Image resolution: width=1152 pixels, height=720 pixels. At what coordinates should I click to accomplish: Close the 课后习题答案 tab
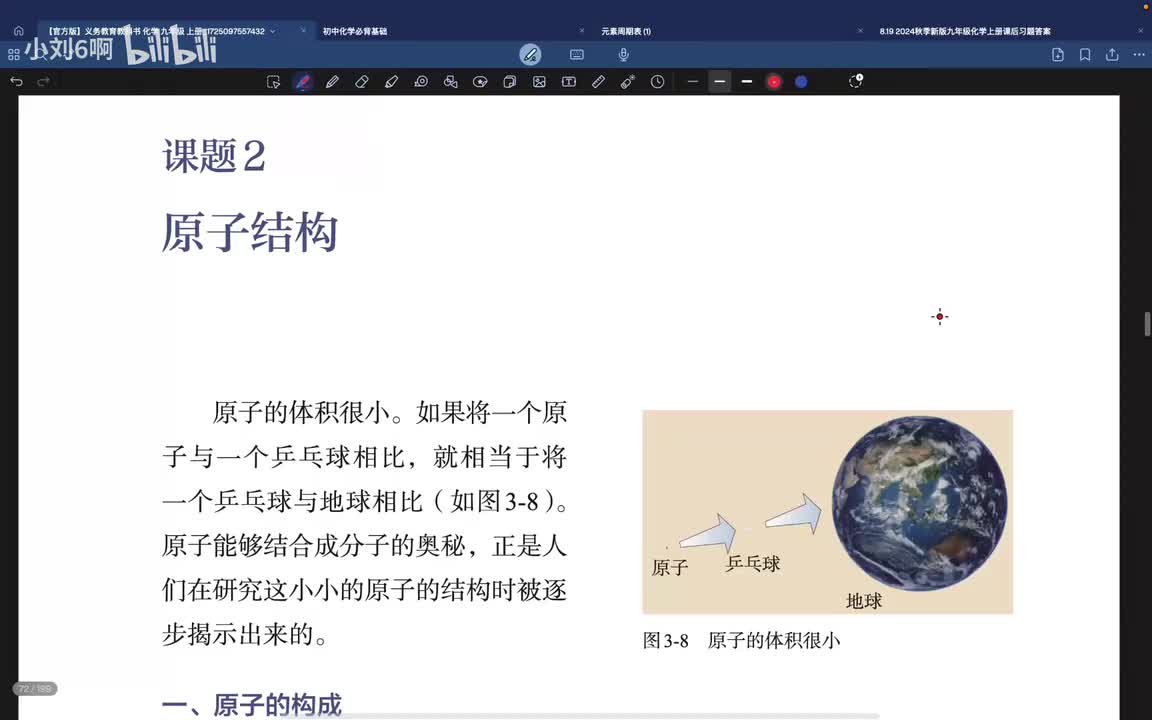1141,31
